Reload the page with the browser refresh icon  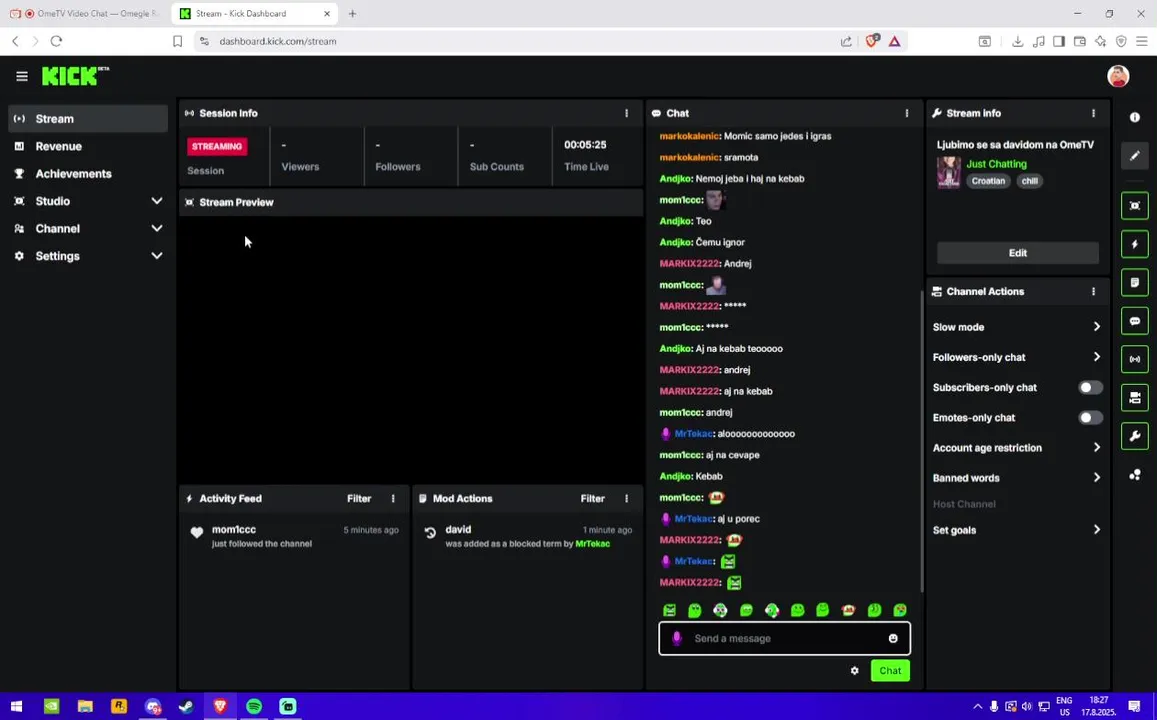click(x=56, y=41)
